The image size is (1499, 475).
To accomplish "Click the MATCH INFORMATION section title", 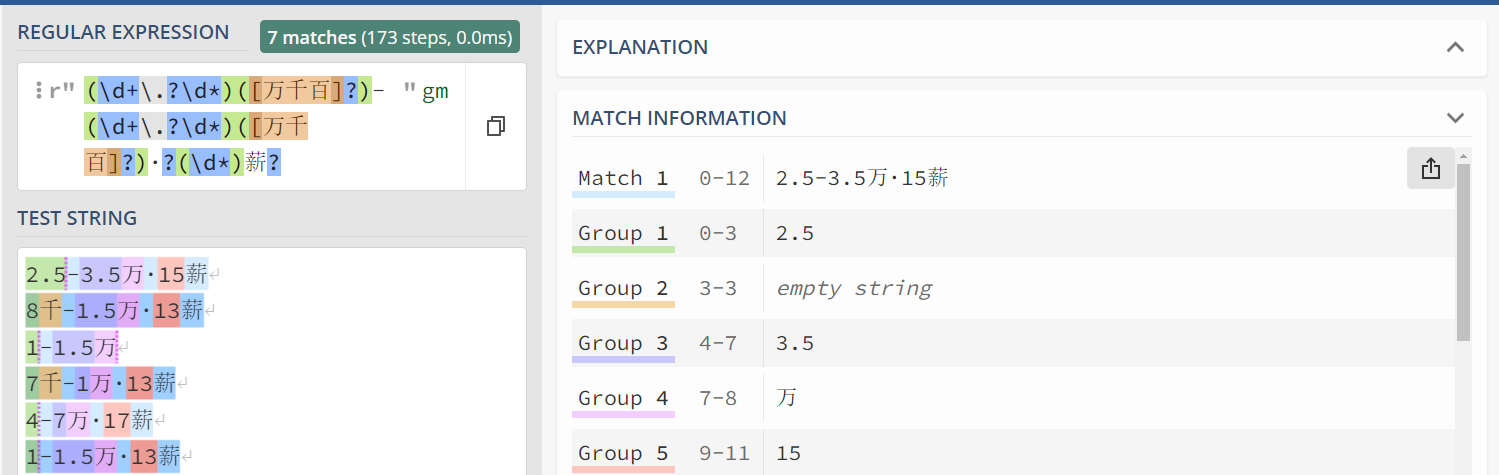I will pos(679,118).
